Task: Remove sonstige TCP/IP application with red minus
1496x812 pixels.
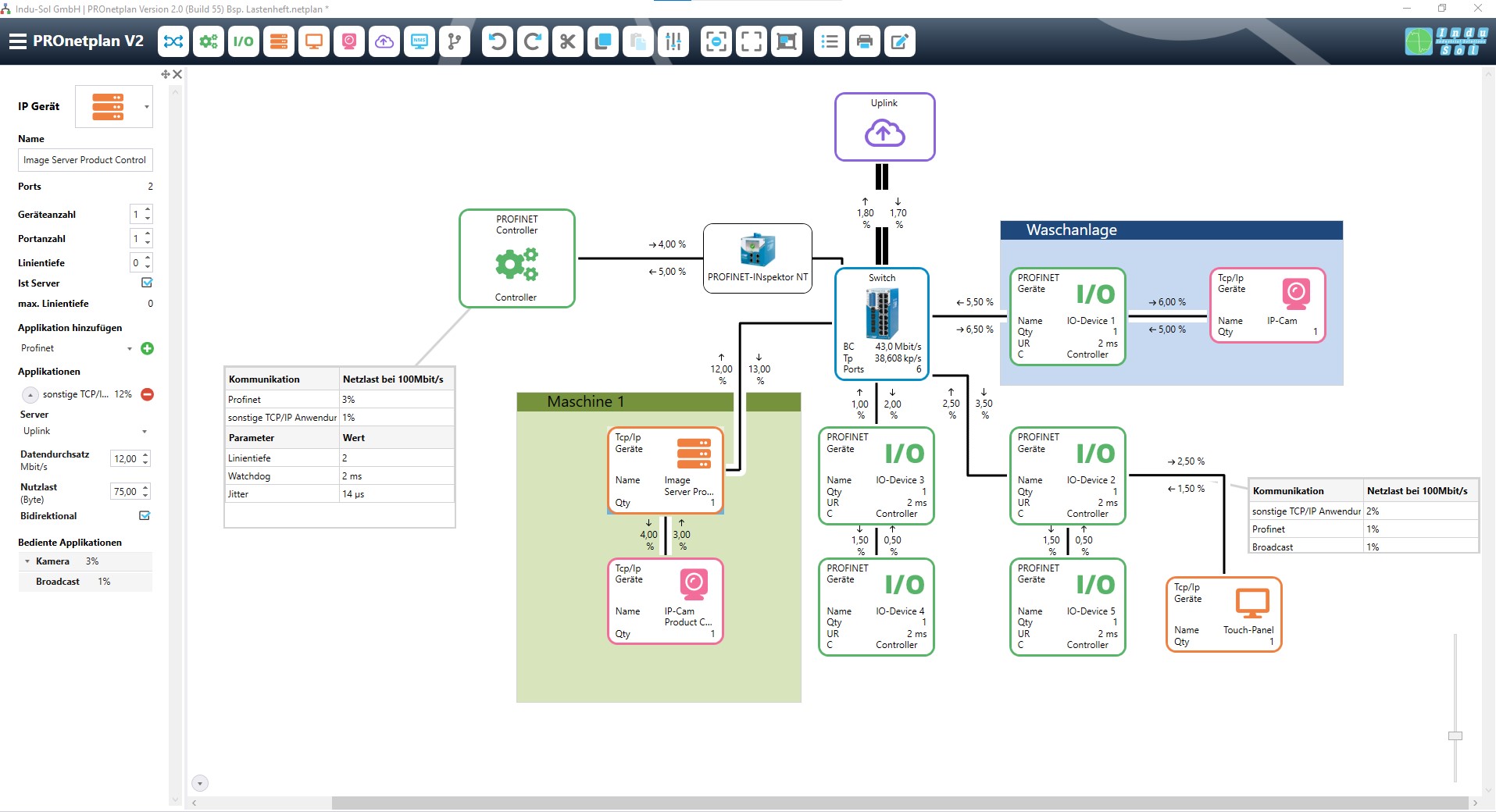Action: click(147, 394)
